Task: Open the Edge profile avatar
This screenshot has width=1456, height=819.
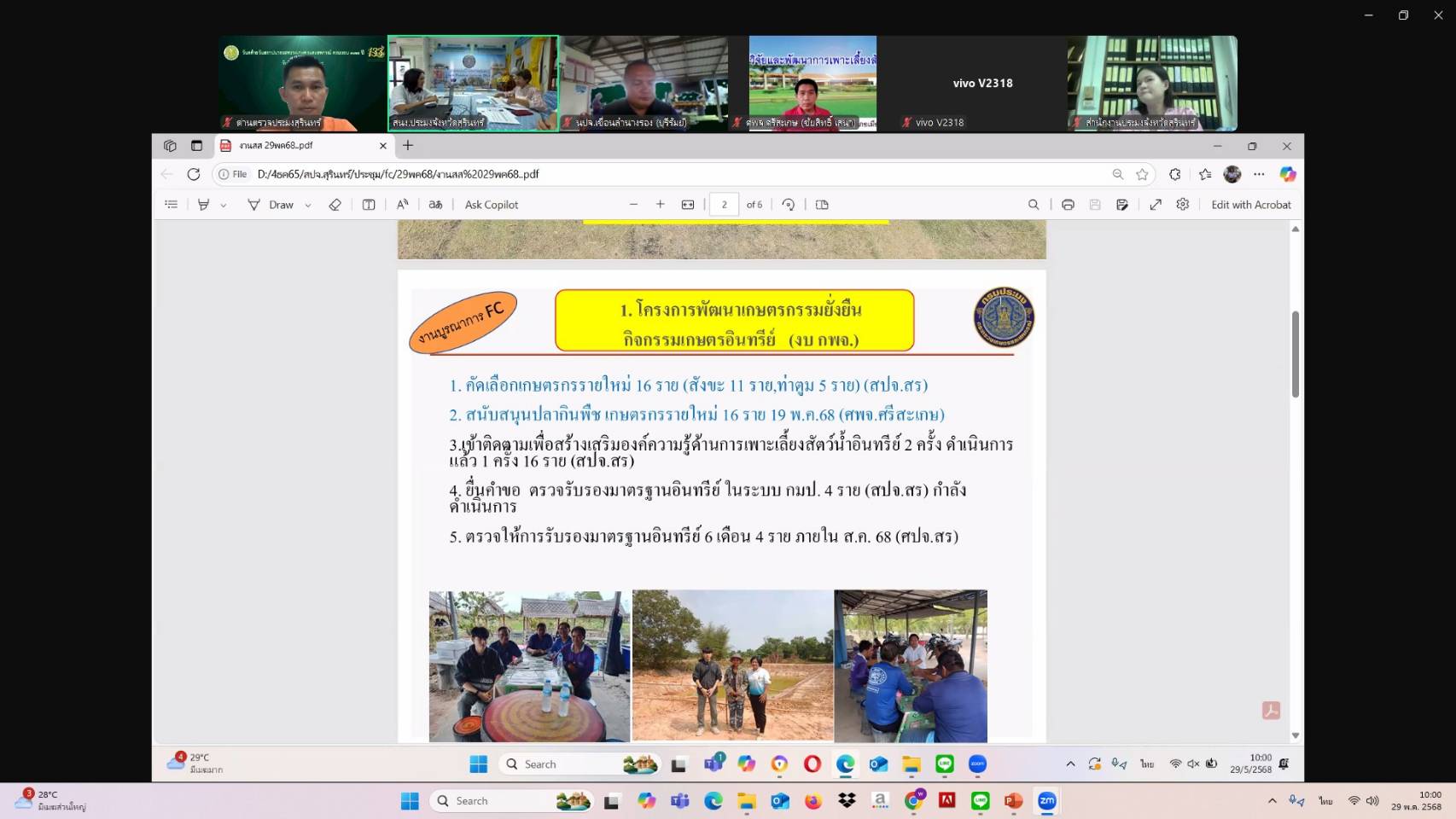Action: tap(1232, 174)
